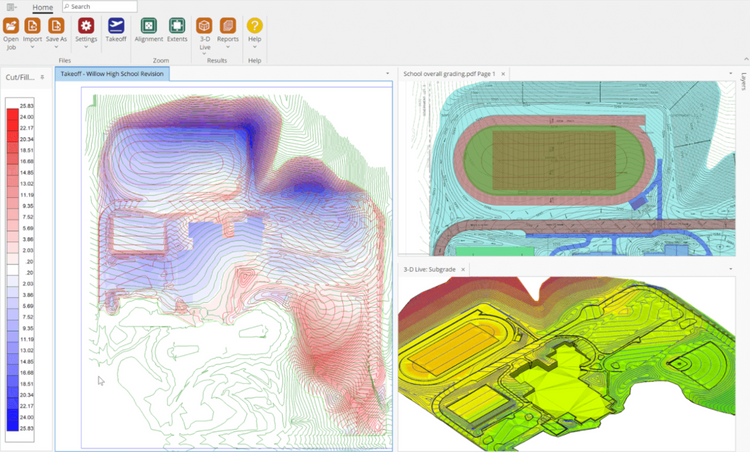The height and width of the screenshot is (452, 750).
Task: Open the Layers side panel tab
Action: point(744,81)
